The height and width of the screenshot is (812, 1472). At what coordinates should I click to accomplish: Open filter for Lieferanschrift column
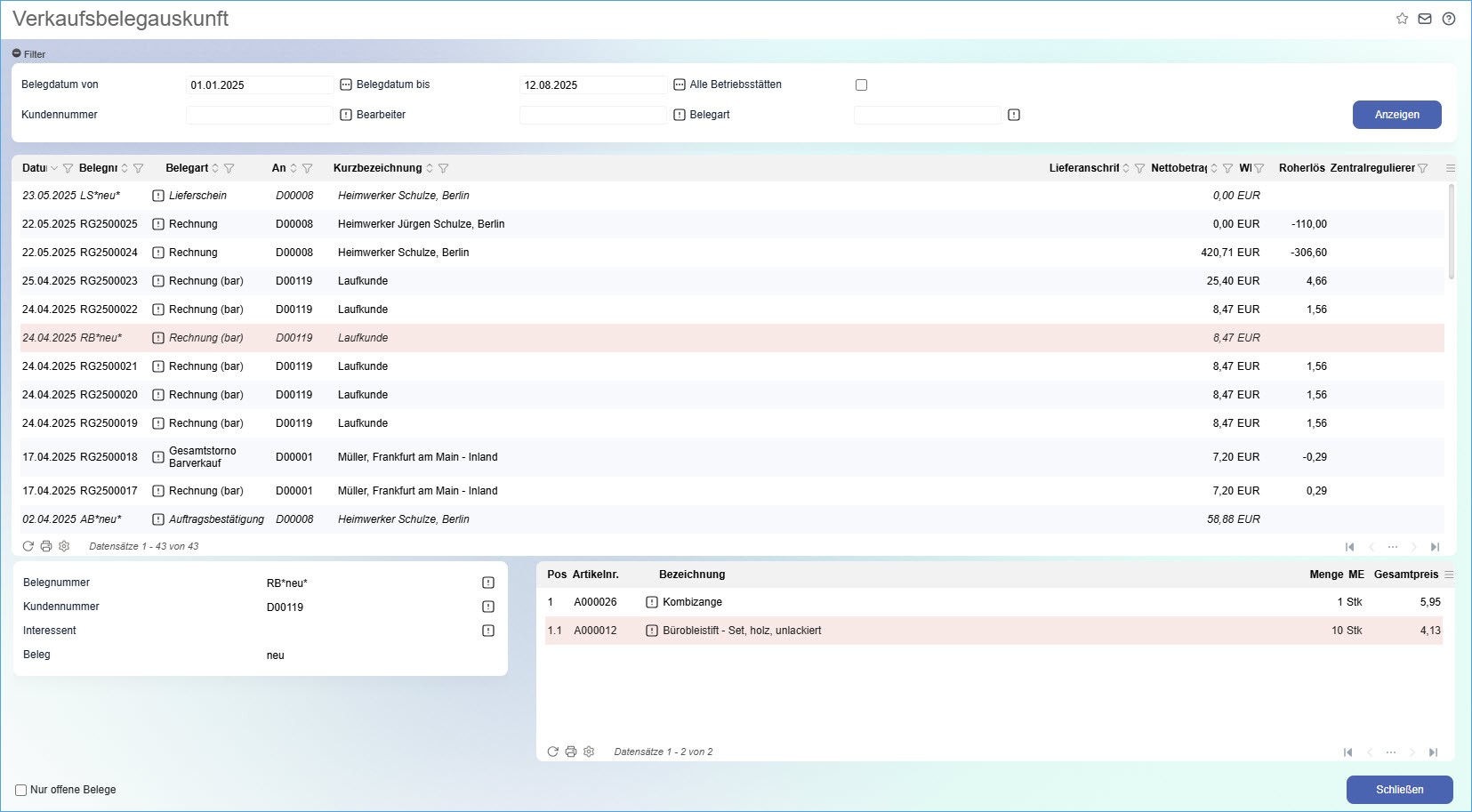(x=1139, y=168)
